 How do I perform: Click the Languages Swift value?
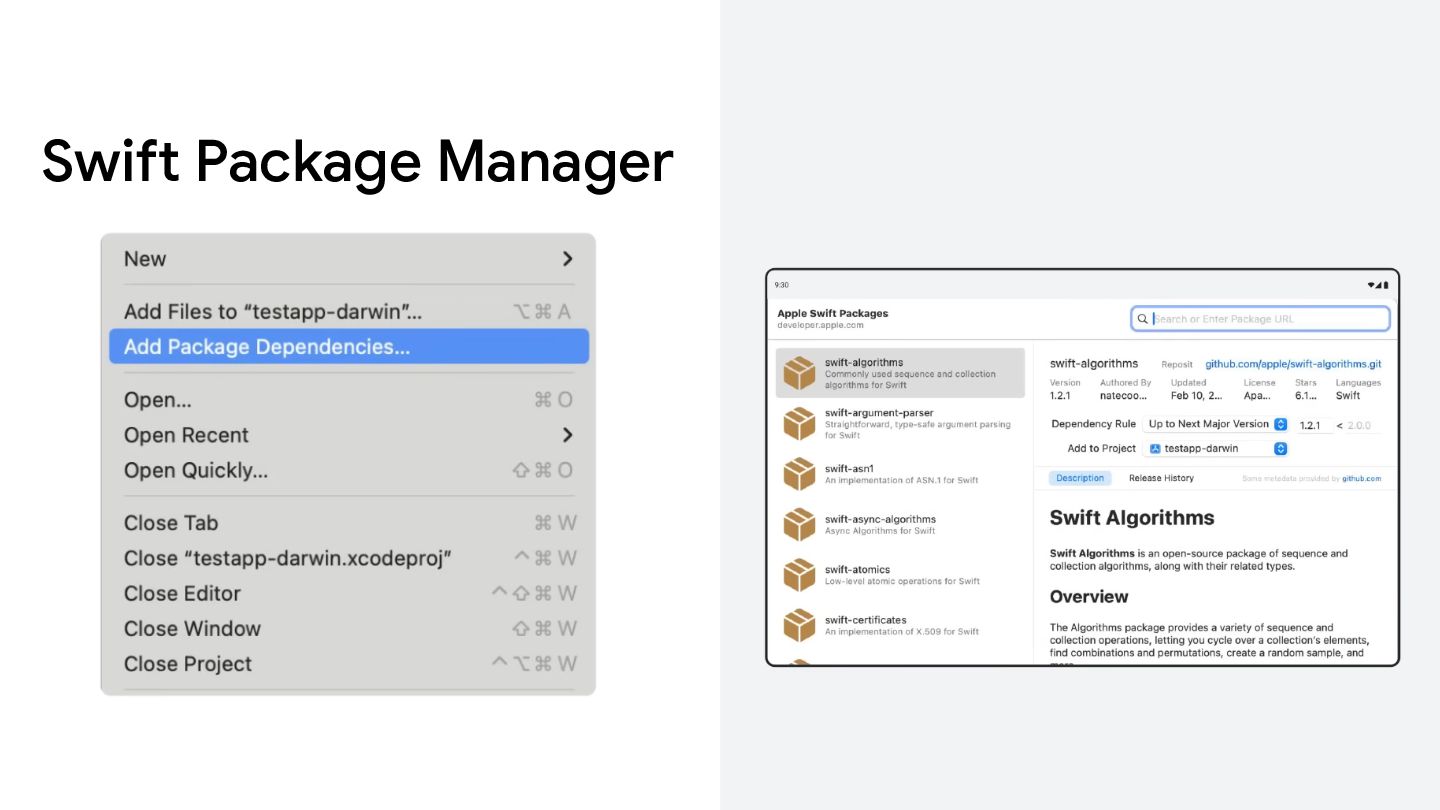click(1348, 396)
